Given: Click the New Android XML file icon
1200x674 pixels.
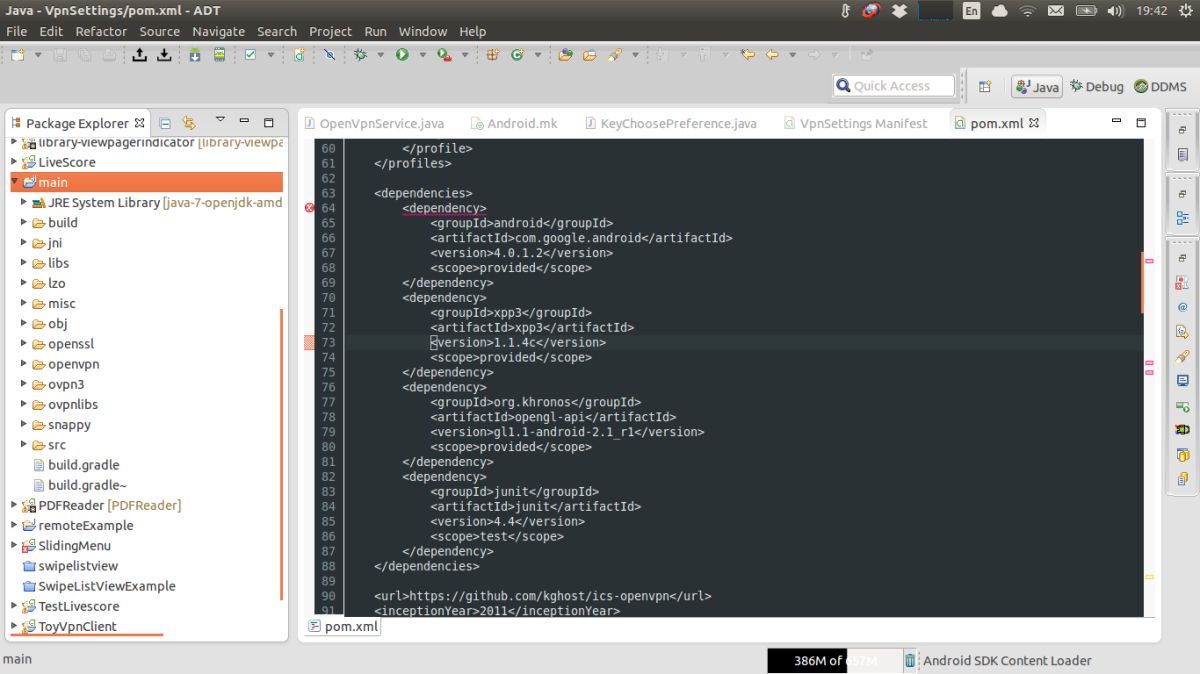Looking at the screenshot, I should coord(299,55).
